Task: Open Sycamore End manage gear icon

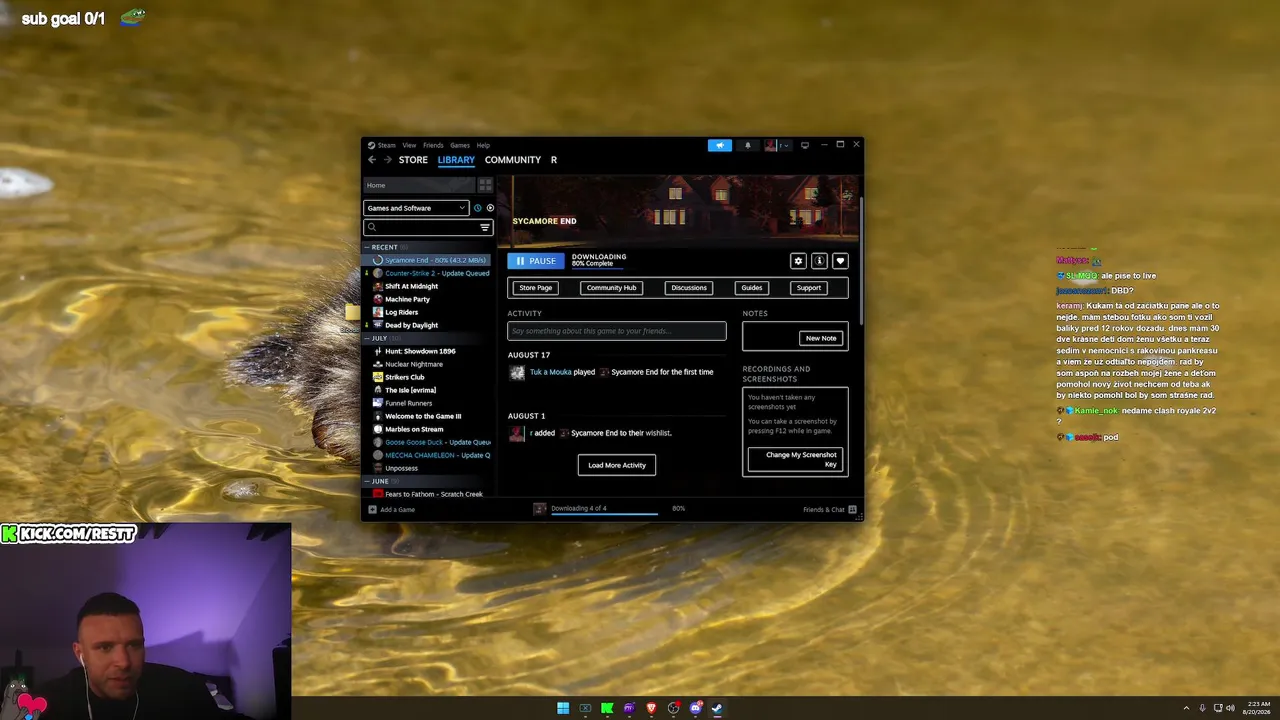Action: point(798,261)
